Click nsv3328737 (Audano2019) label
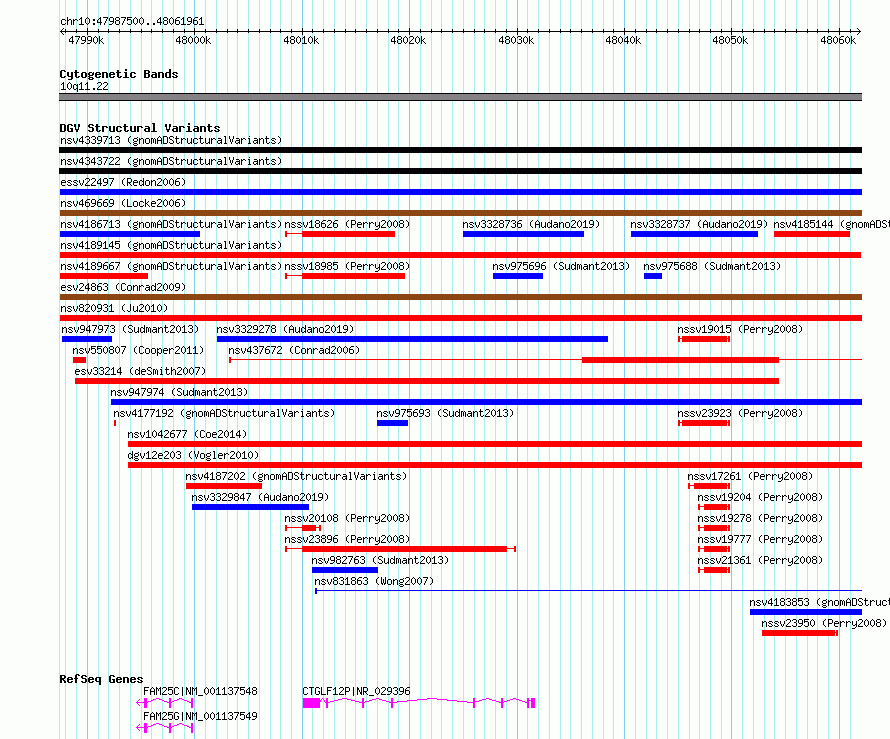The height and width of the screenshot is (739, 890). (x=699, y=224)
